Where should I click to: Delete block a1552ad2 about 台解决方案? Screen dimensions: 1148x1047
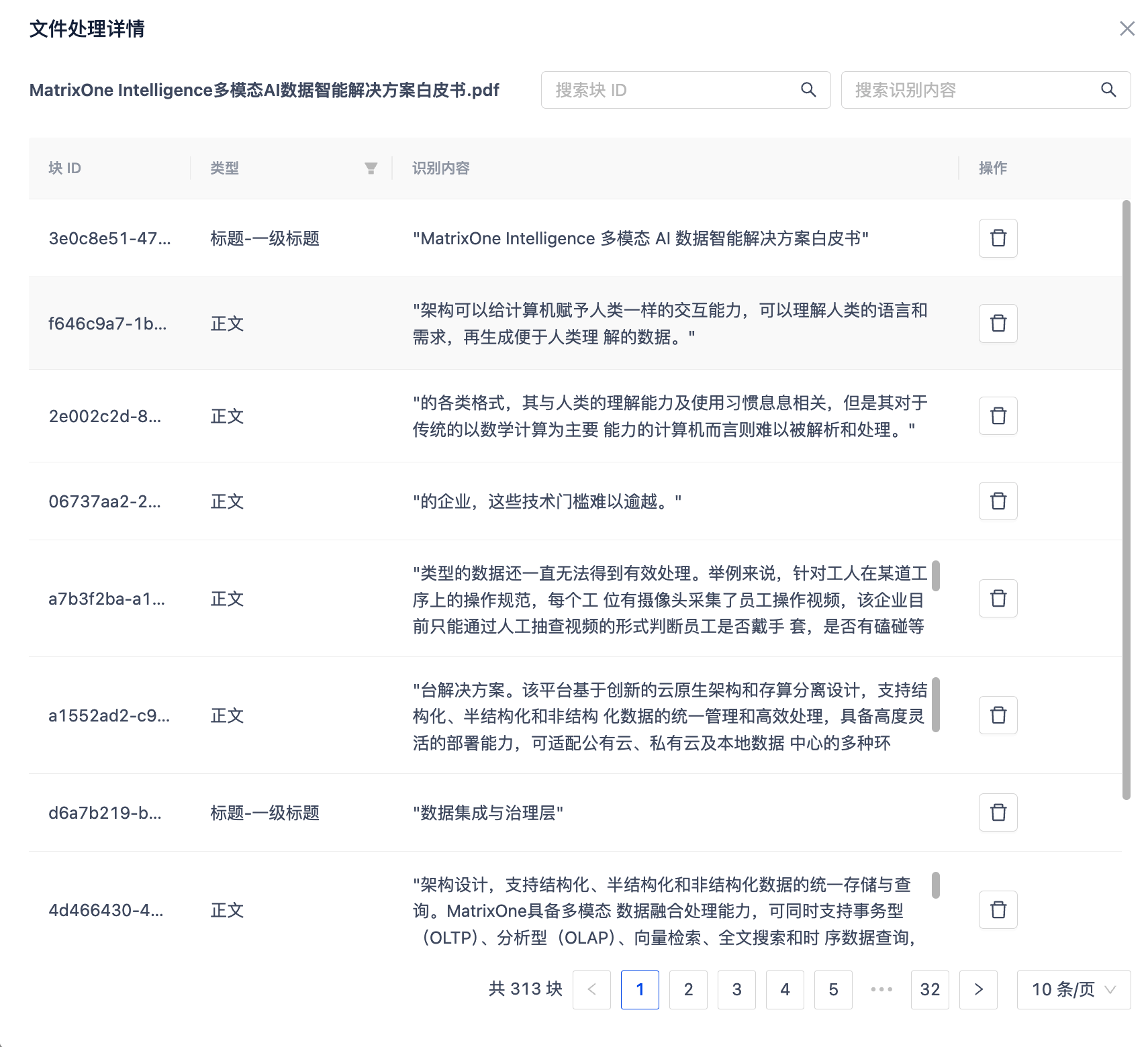pyautogui.click(x=998, y=715)
